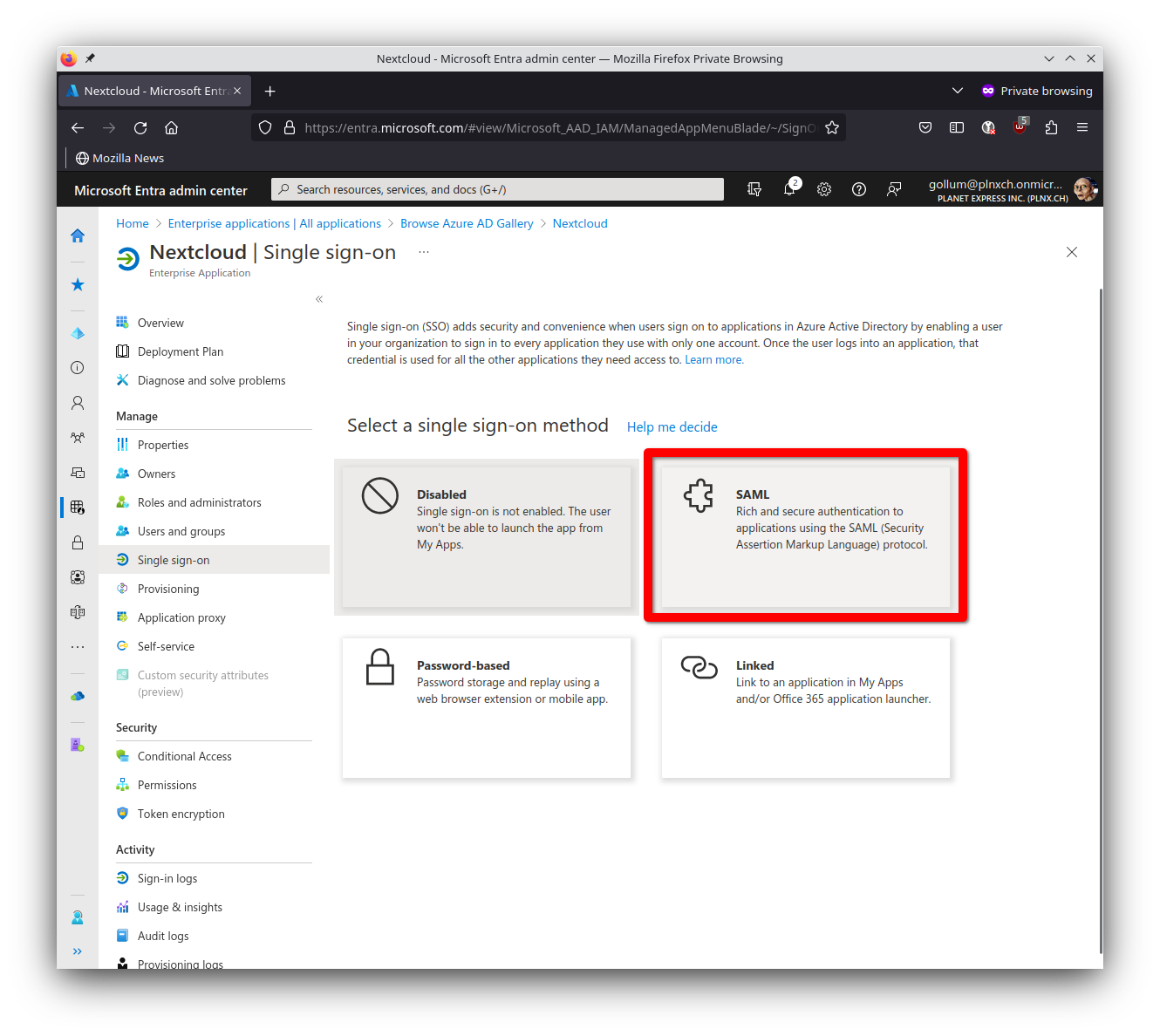Follow the Learn more link about SSO
Viewport: 1160px width, 1036px height.
tap(713, 359)
